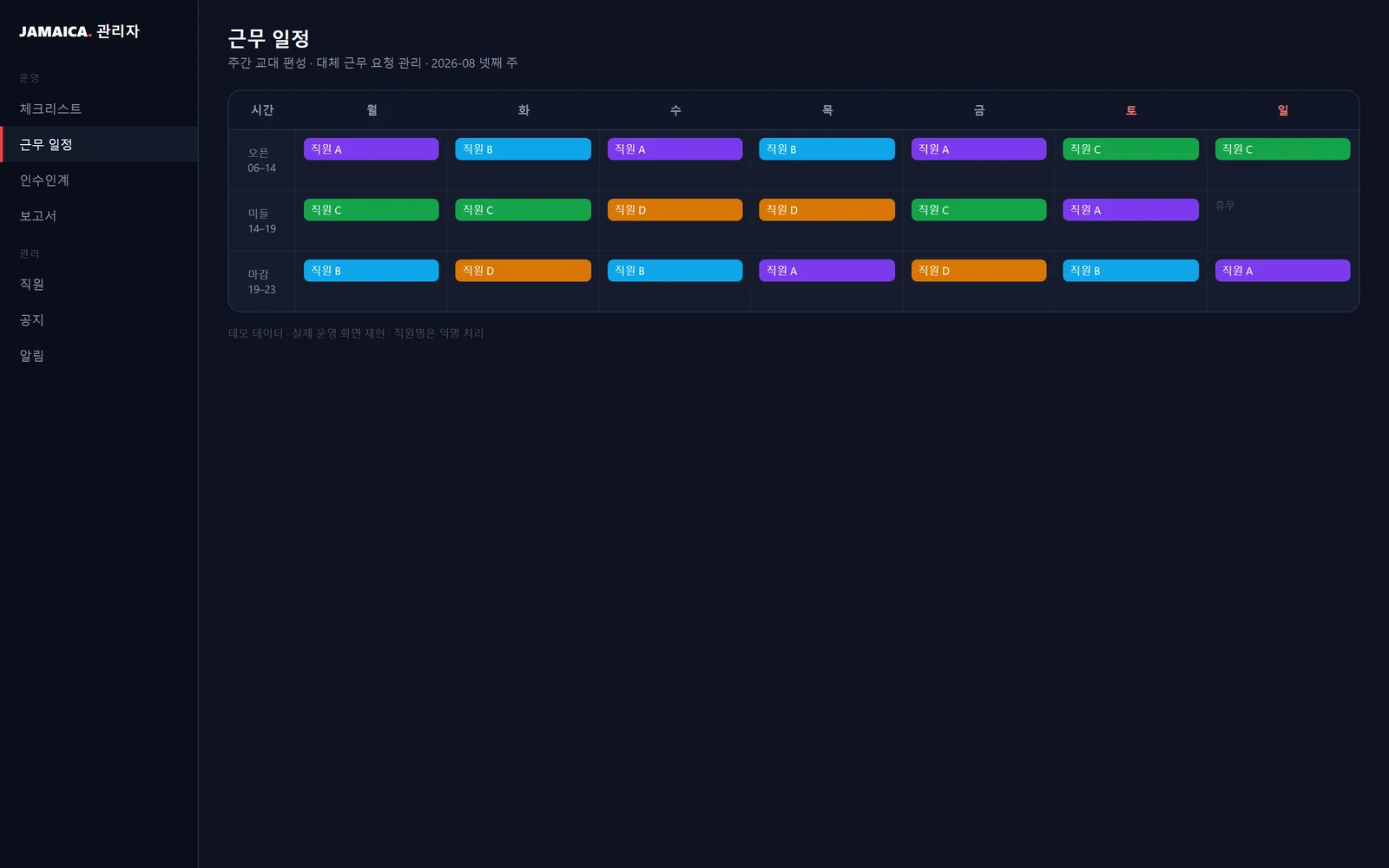
Task: Select Wednesday 오픈 shift 직원 A
Action: pyautogui.click(x=675, y=149)
